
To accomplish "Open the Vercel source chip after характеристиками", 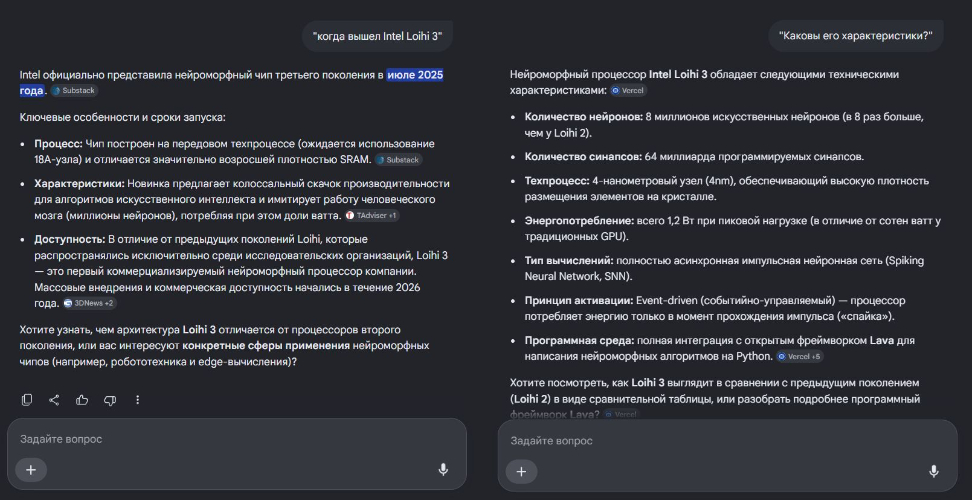I will [x=629, y=90].
